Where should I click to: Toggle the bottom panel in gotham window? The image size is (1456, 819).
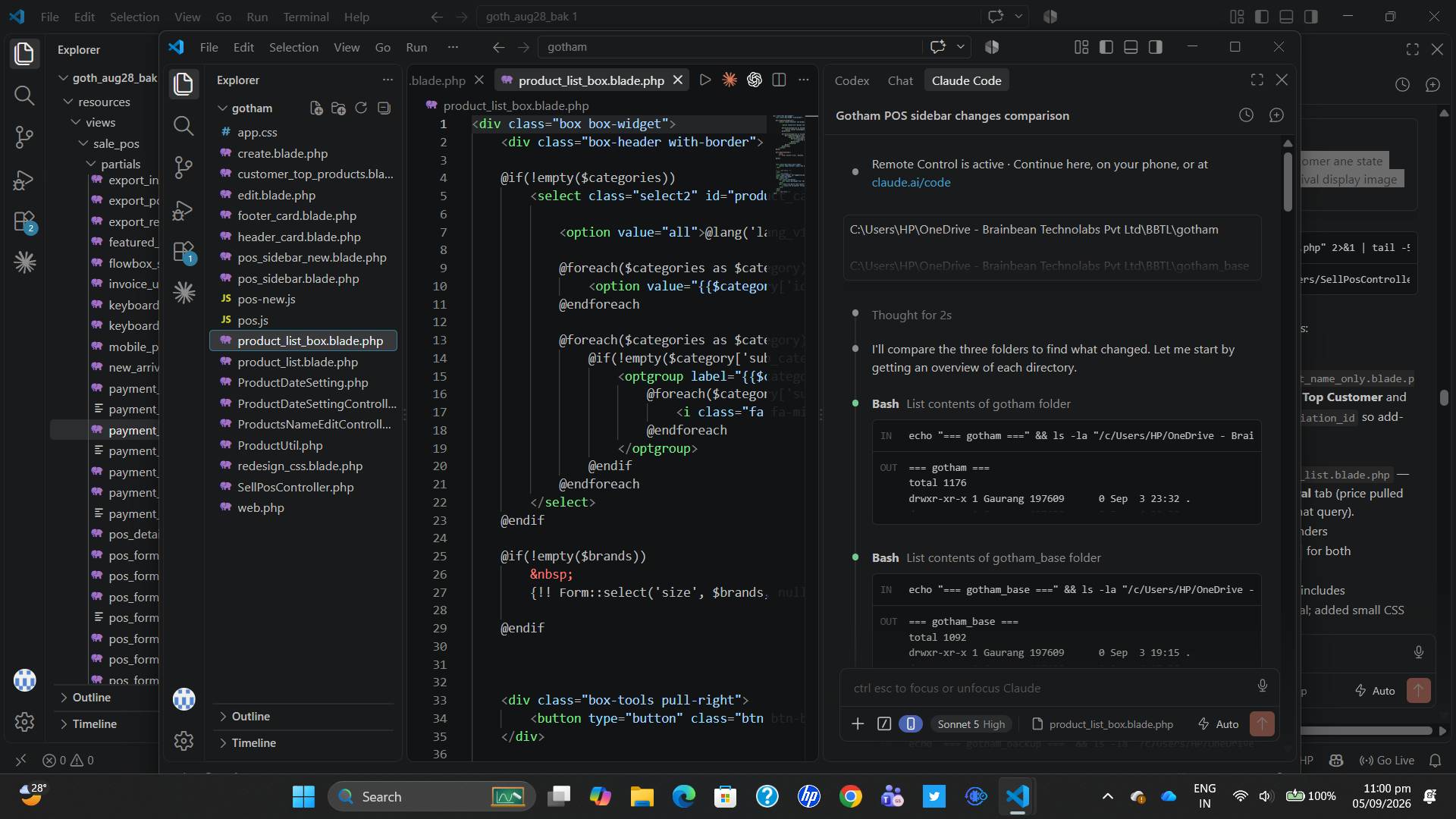coord(1131,47)
